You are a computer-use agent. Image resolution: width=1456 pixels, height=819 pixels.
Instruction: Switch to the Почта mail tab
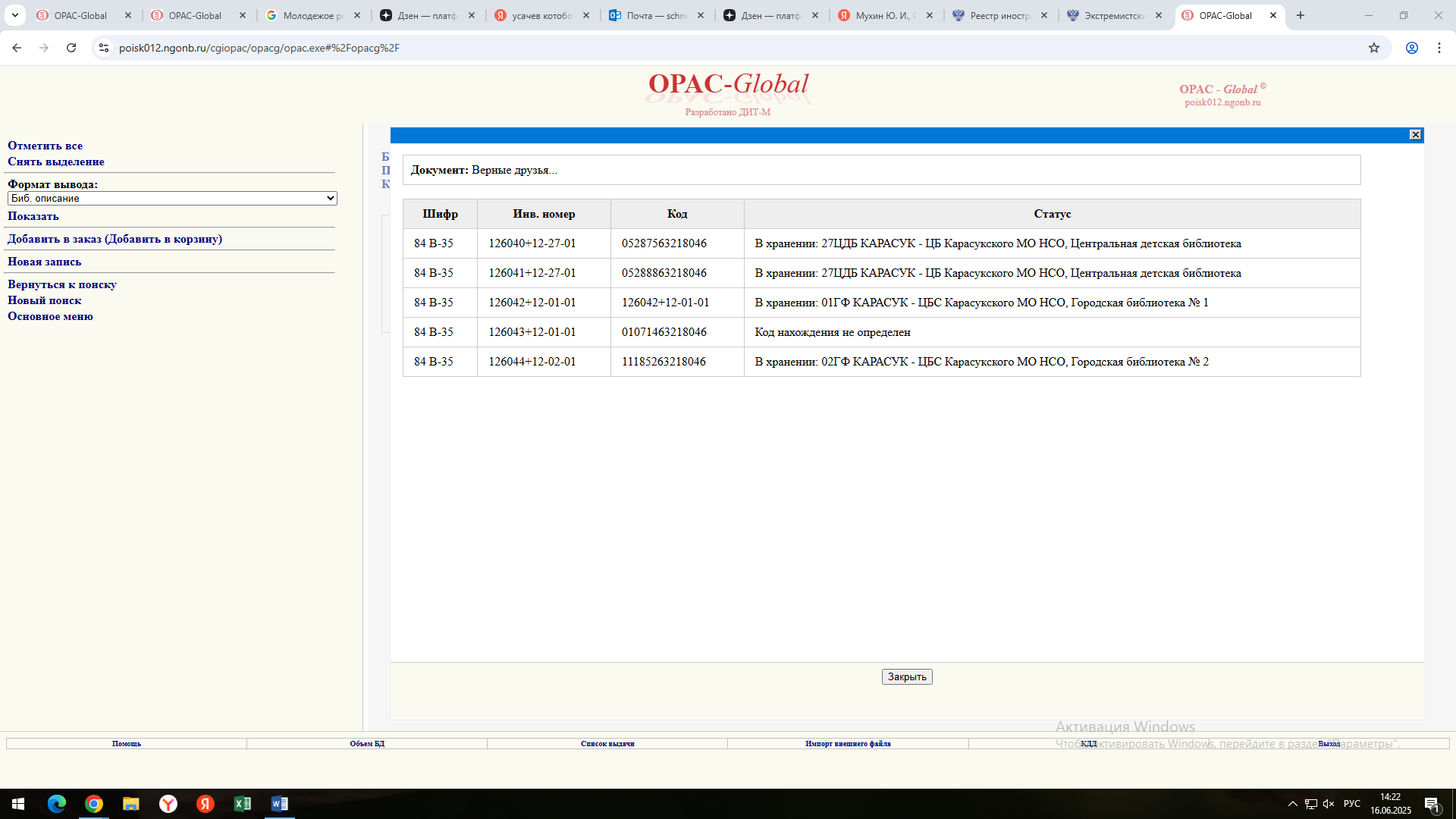656,15
